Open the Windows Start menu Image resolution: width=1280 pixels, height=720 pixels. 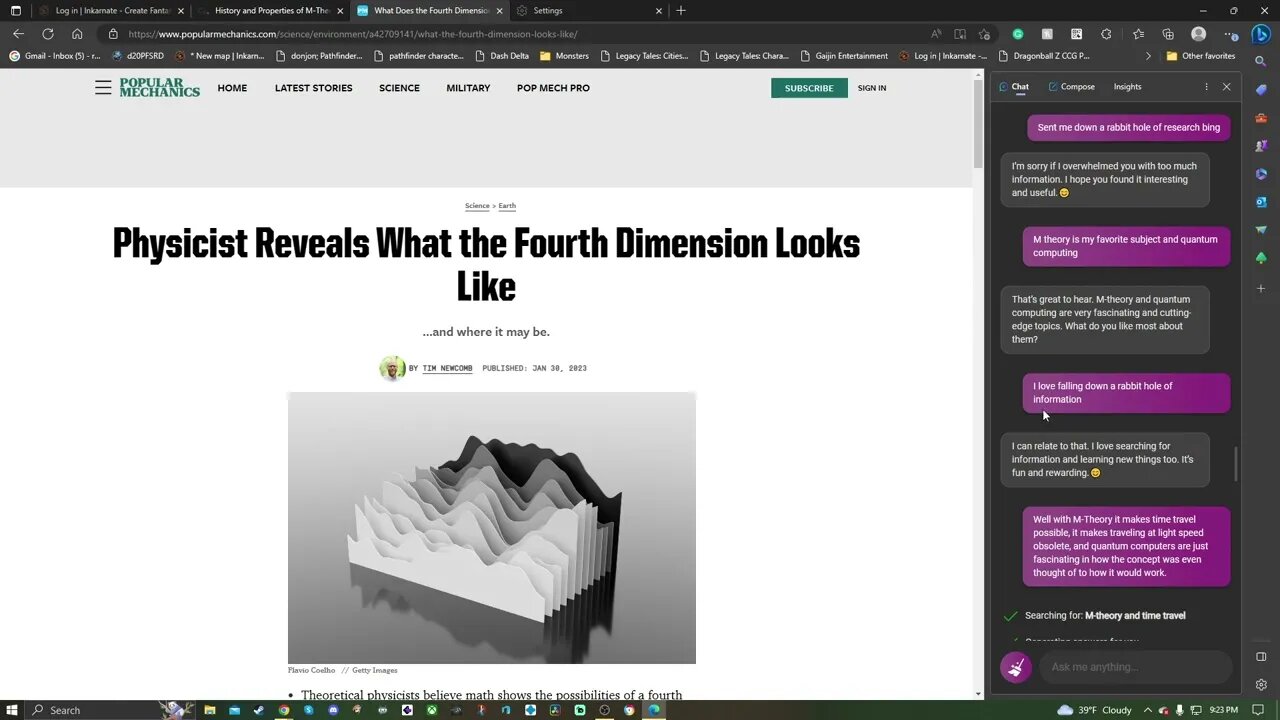point(14,710)
